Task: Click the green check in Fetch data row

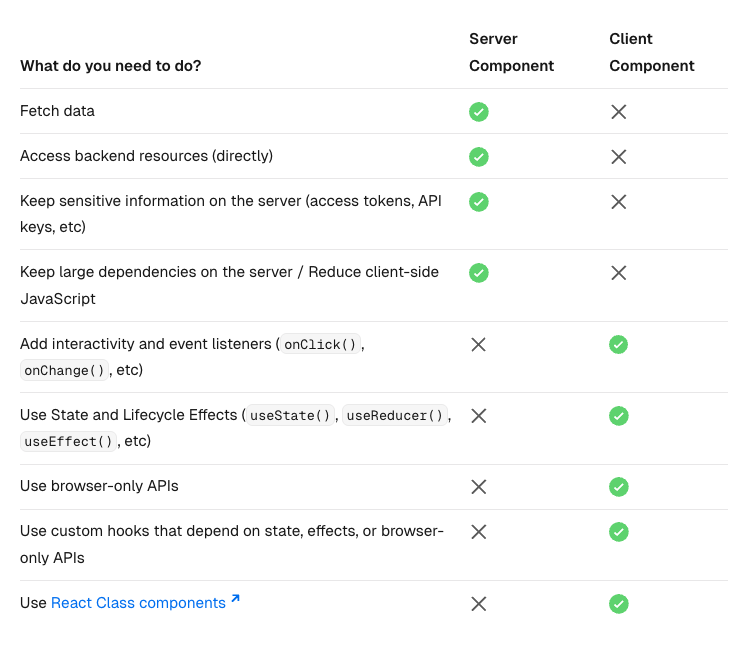Action: (x=478, y=112)
